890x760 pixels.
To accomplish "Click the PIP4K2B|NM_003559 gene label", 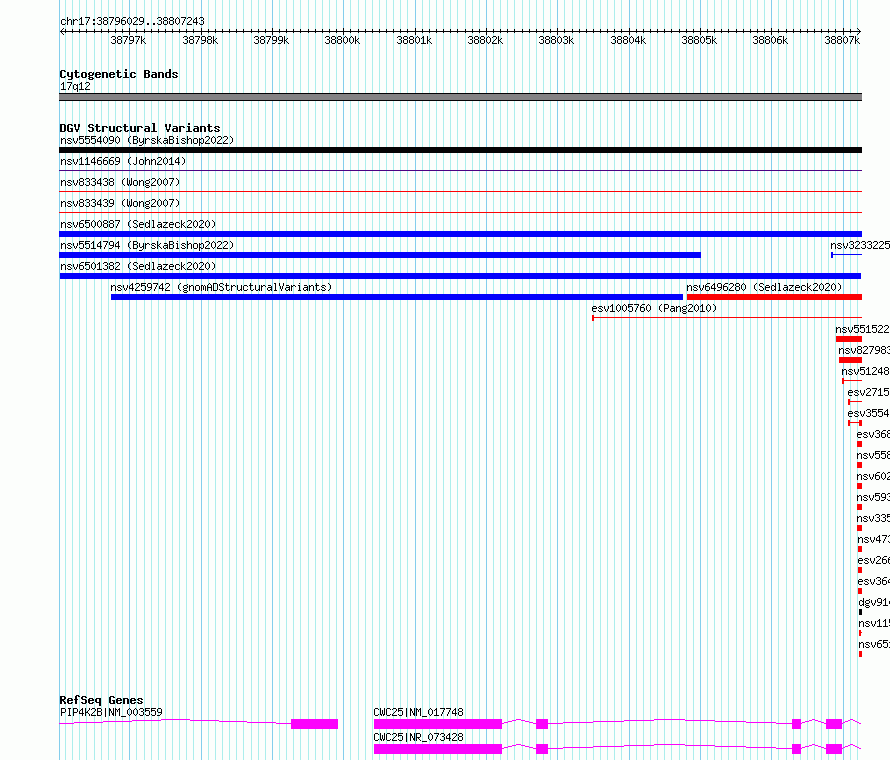I will (111, 712).
